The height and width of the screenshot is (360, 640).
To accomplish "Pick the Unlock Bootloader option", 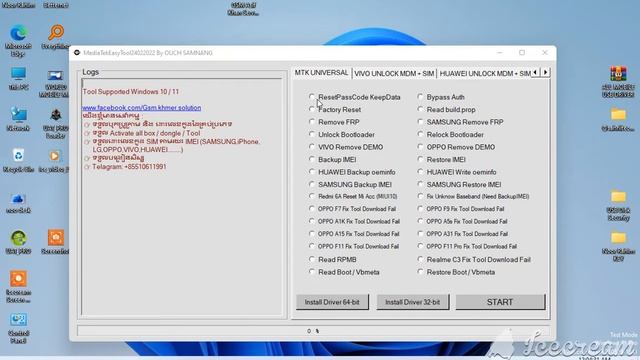I will coord(312,134).
